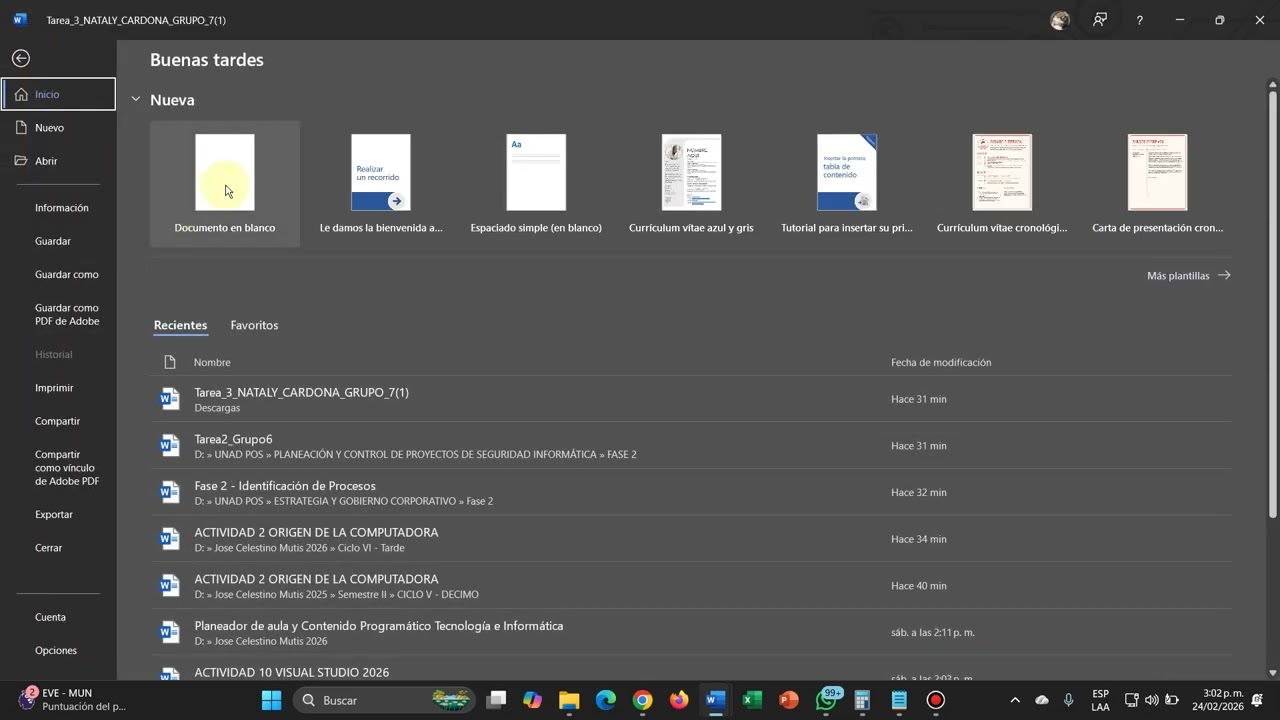
Task: Click the user account profile picture
Action: point(1060,20)
